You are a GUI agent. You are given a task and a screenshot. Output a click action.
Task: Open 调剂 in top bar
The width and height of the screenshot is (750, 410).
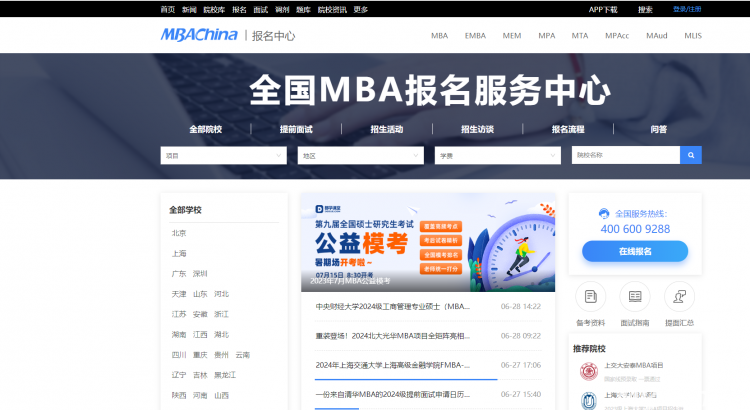point(282,10)
